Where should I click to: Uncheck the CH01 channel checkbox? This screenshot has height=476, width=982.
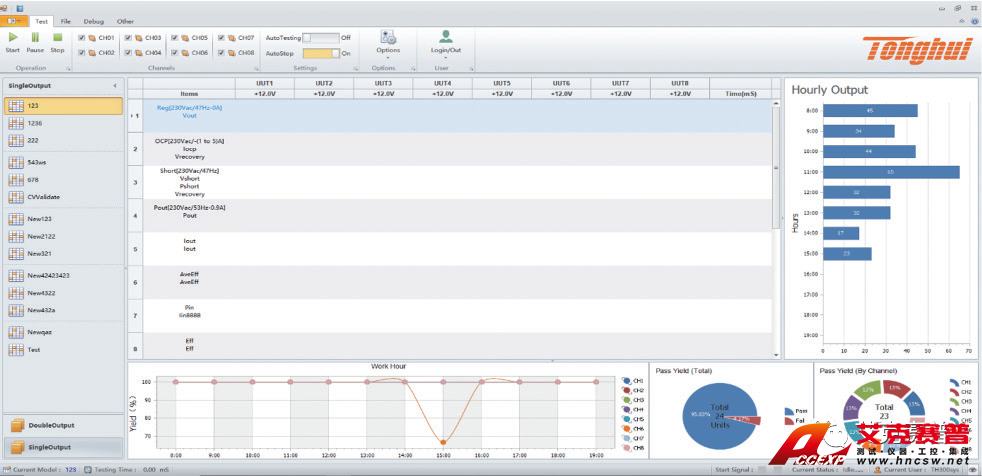click(82, 38)
